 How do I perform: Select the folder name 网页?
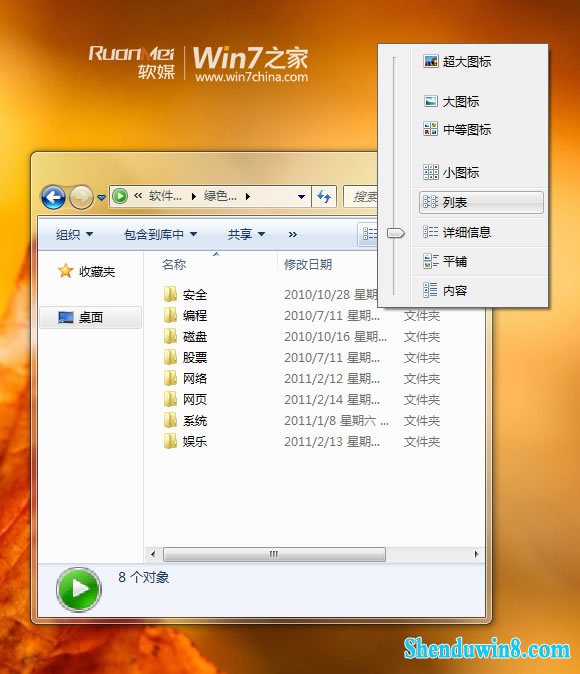pyautogui.click(x=195, y=400)
